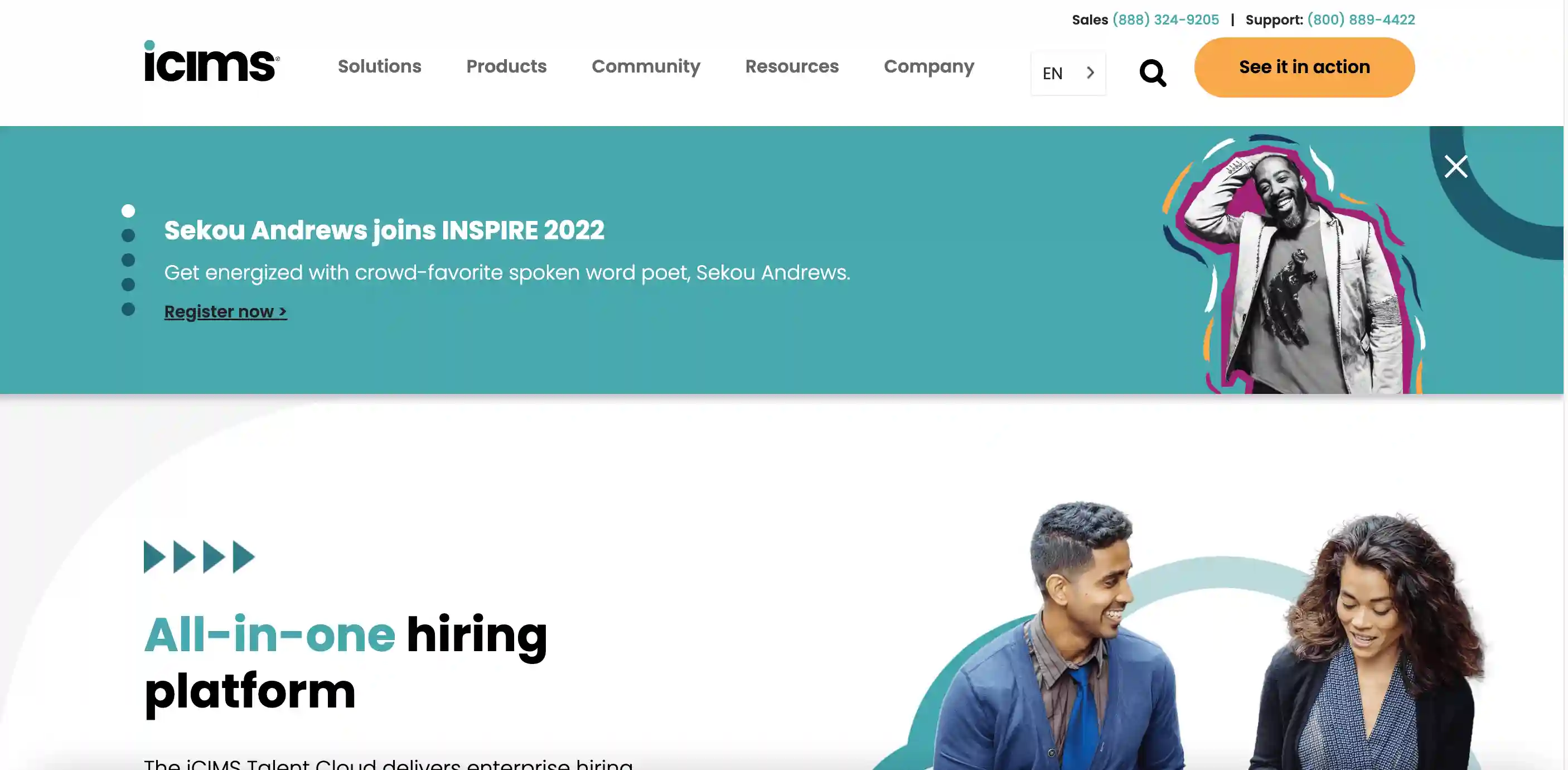This screenshot has height=770, width=1568.
Task: Select the first white slide dot
Action: pos(128,211)
